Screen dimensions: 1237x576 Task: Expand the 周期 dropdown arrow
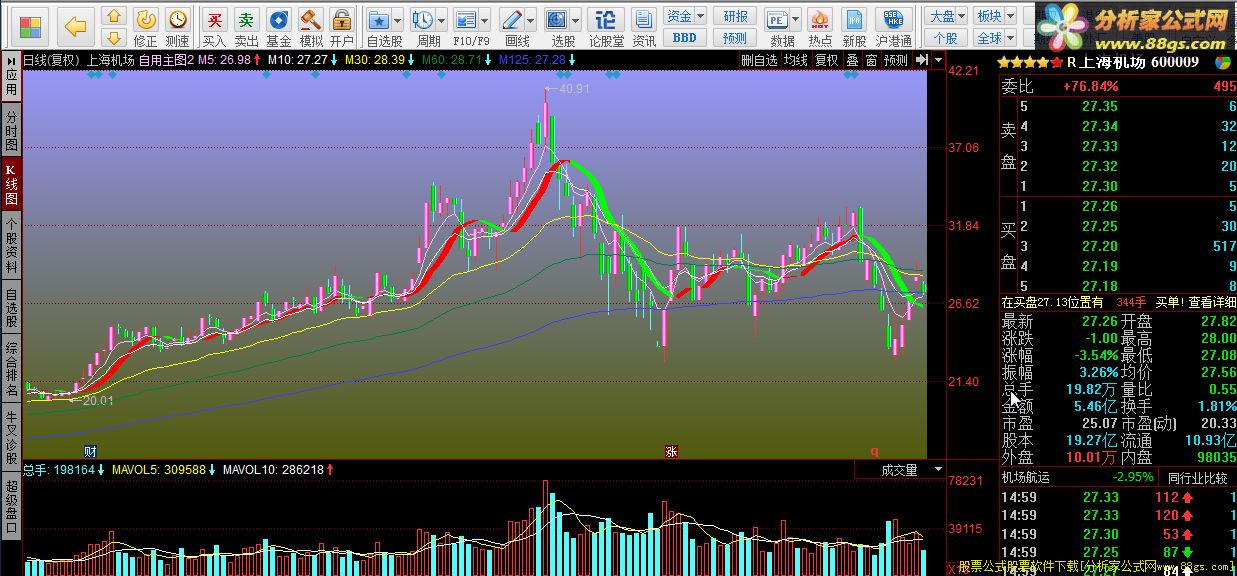(x=441, y=20)
